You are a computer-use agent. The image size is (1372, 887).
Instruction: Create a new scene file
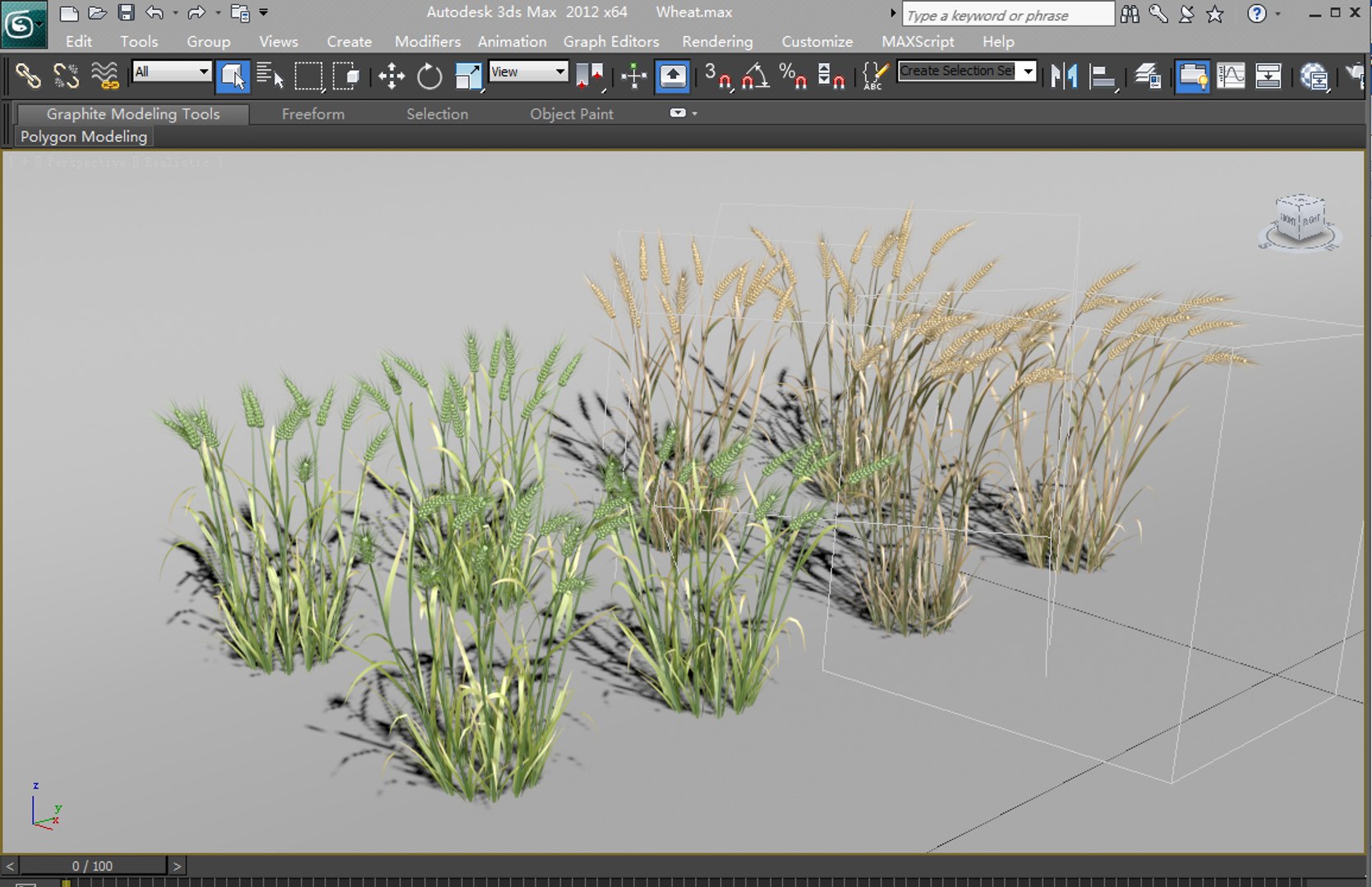69,13
